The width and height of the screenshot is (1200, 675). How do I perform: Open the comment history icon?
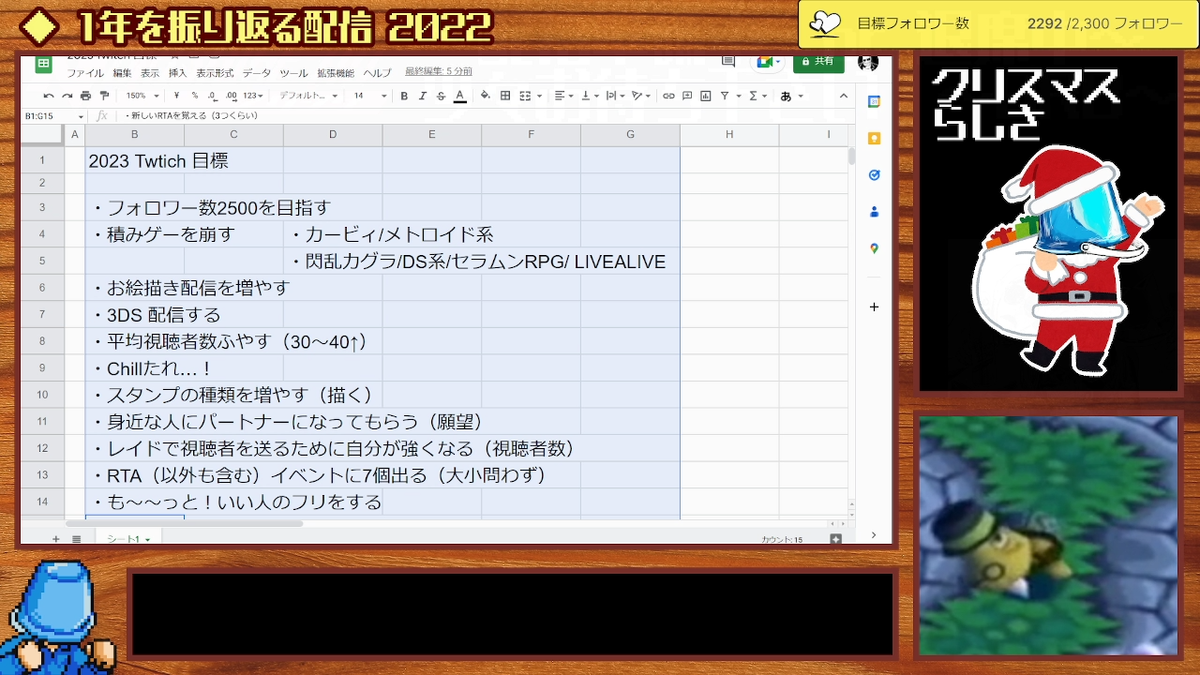pos(727,61)
